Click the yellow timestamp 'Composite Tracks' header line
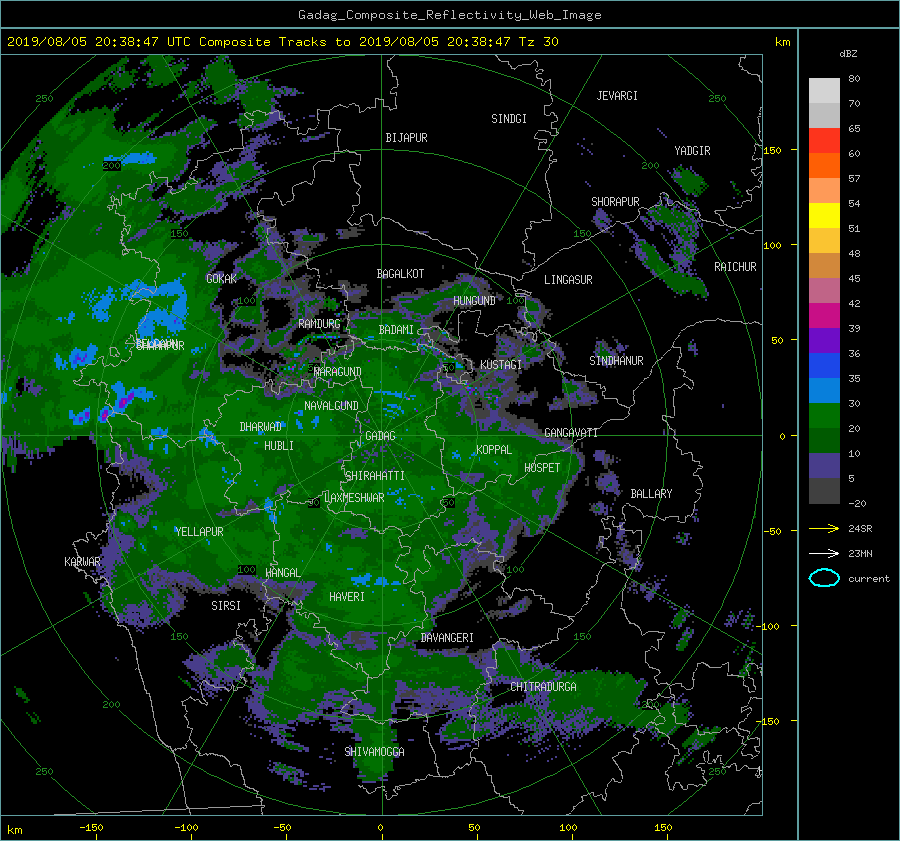The width and height of the screenshot is (900, 841). [x=282, y=42]
